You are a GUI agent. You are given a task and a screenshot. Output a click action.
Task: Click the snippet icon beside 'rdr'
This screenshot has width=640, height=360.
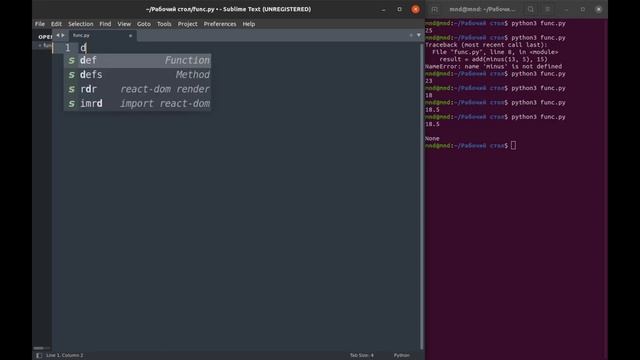[71, 89]
